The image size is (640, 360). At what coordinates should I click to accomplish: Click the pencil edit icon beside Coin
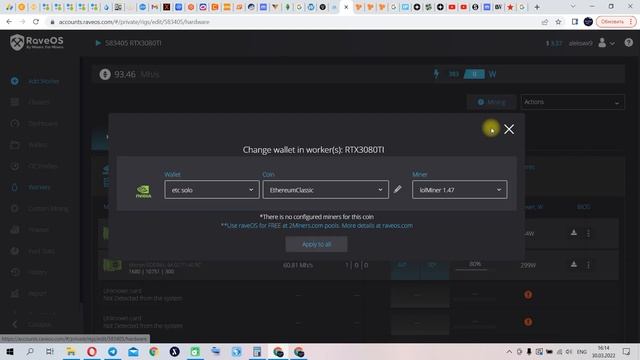(x=398, y=189)
